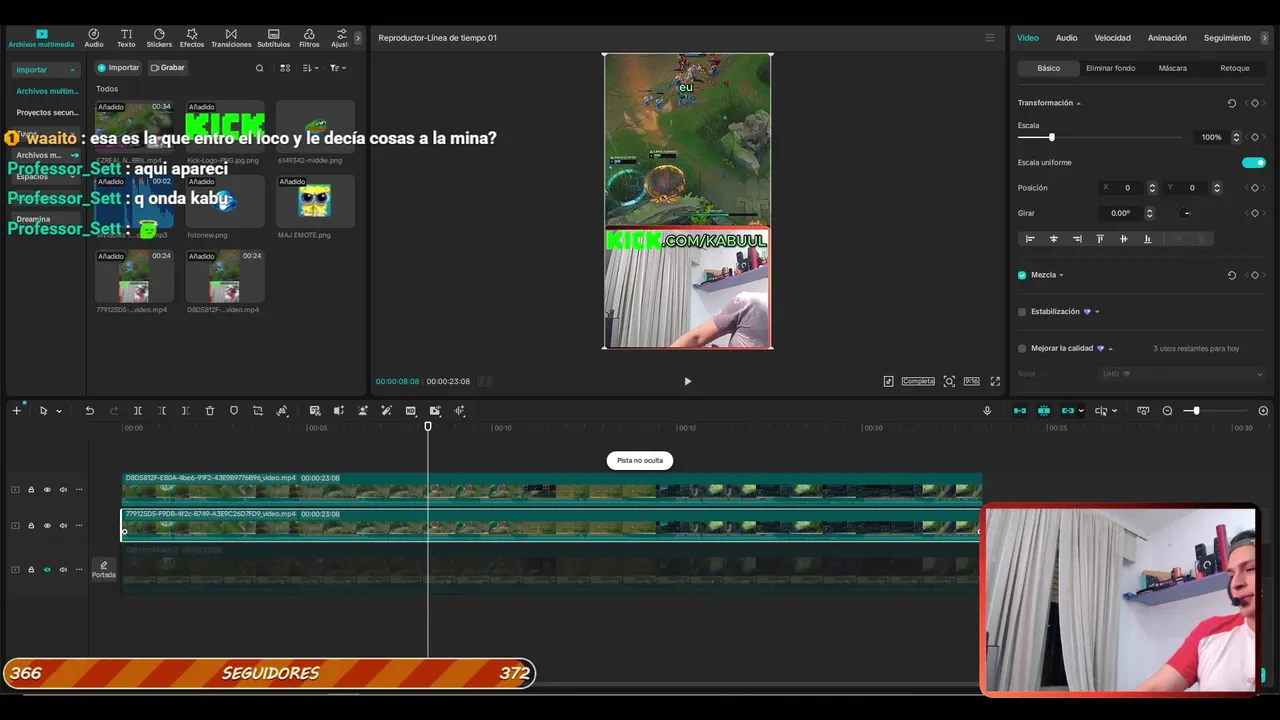Image resolution: width=1280 pixels, height=720 pixels.
Task: Click the zoom in timeline magnifier
Action: pyautogui.click(x=1263, y=411)
